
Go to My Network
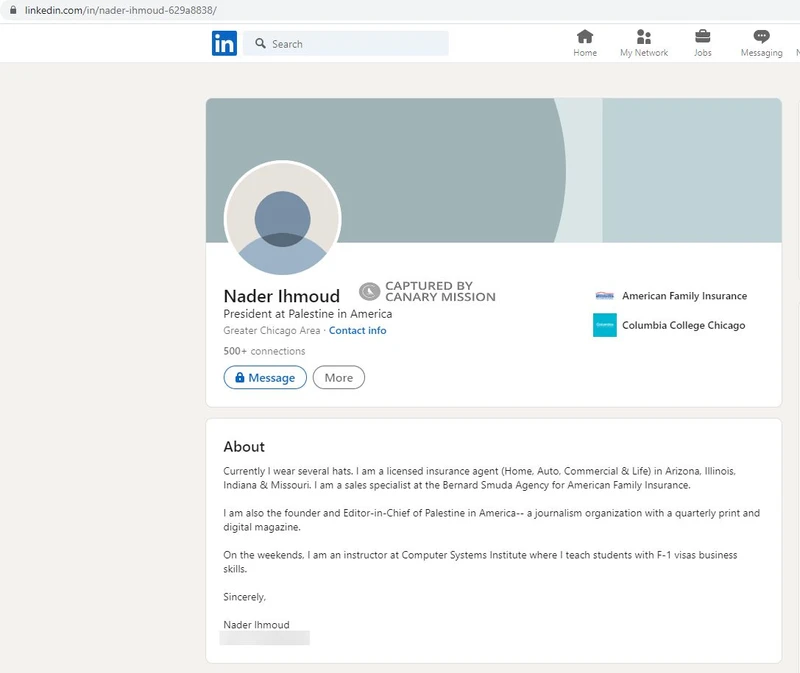tap(644, 43)
